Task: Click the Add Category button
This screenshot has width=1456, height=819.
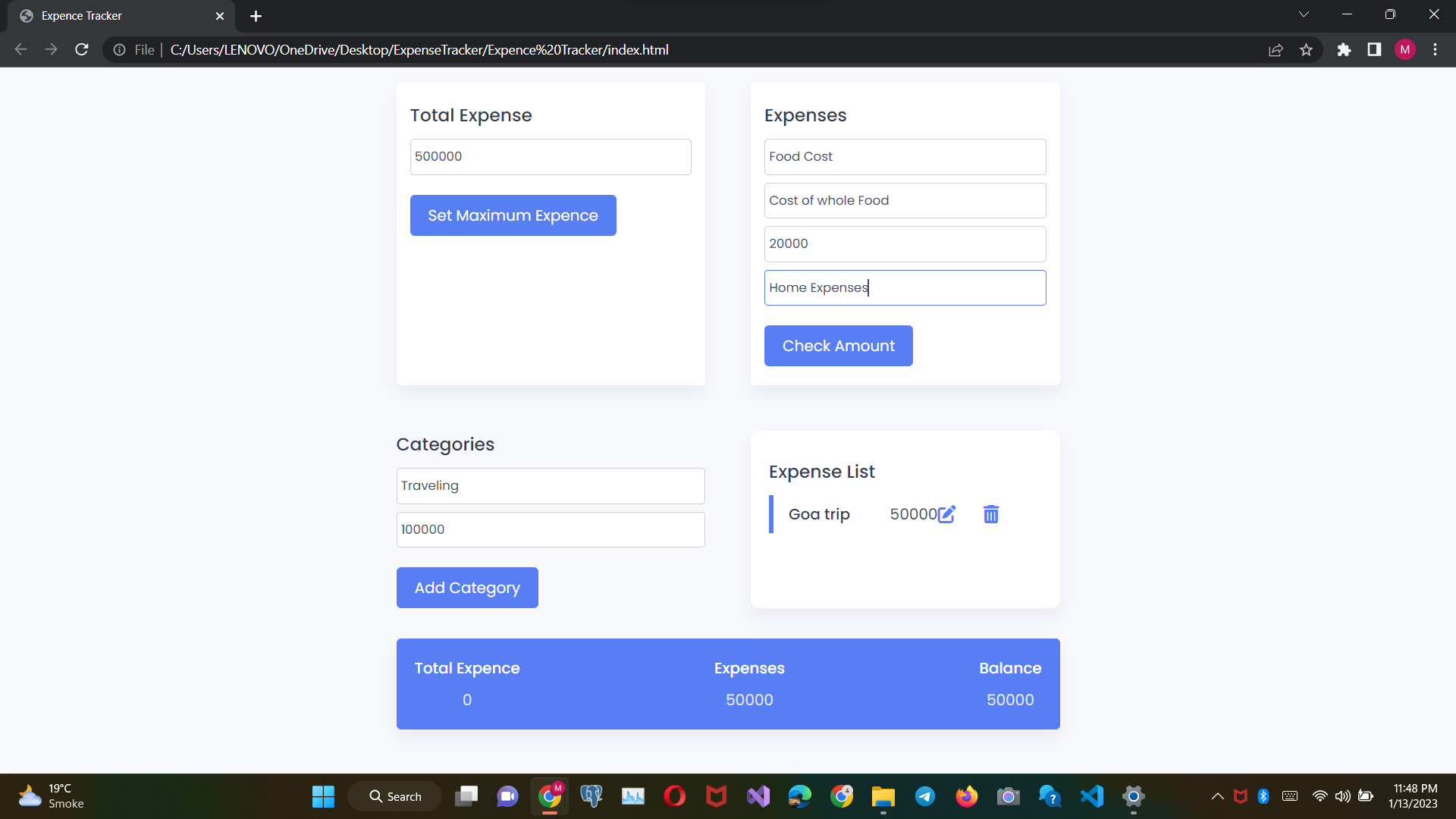Action: pyautogui.click(x=467, y=588)
